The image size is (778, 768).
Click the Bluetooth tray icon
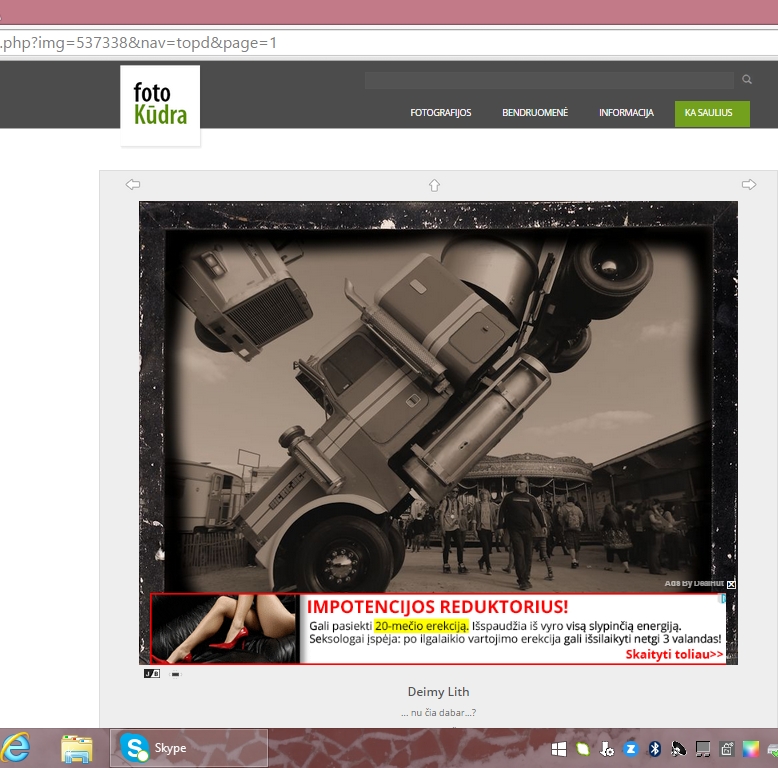[x=656, y=748]
